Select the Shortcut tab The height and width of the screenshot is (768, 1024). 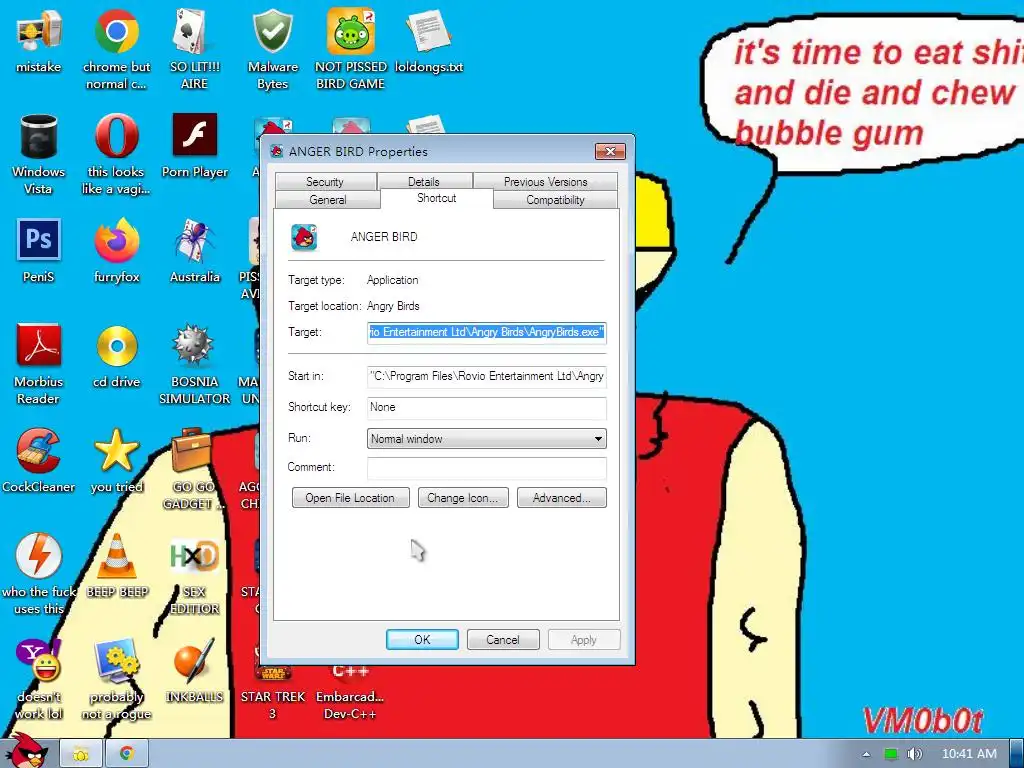[436, 199]
